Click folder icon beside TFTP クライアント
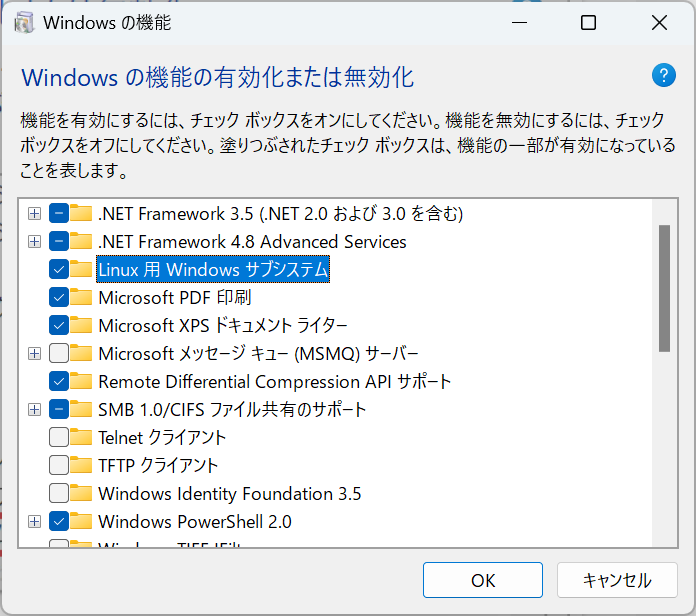Image resolution: width=696 pixels, height=616 pixels. (x=81, y=465)
